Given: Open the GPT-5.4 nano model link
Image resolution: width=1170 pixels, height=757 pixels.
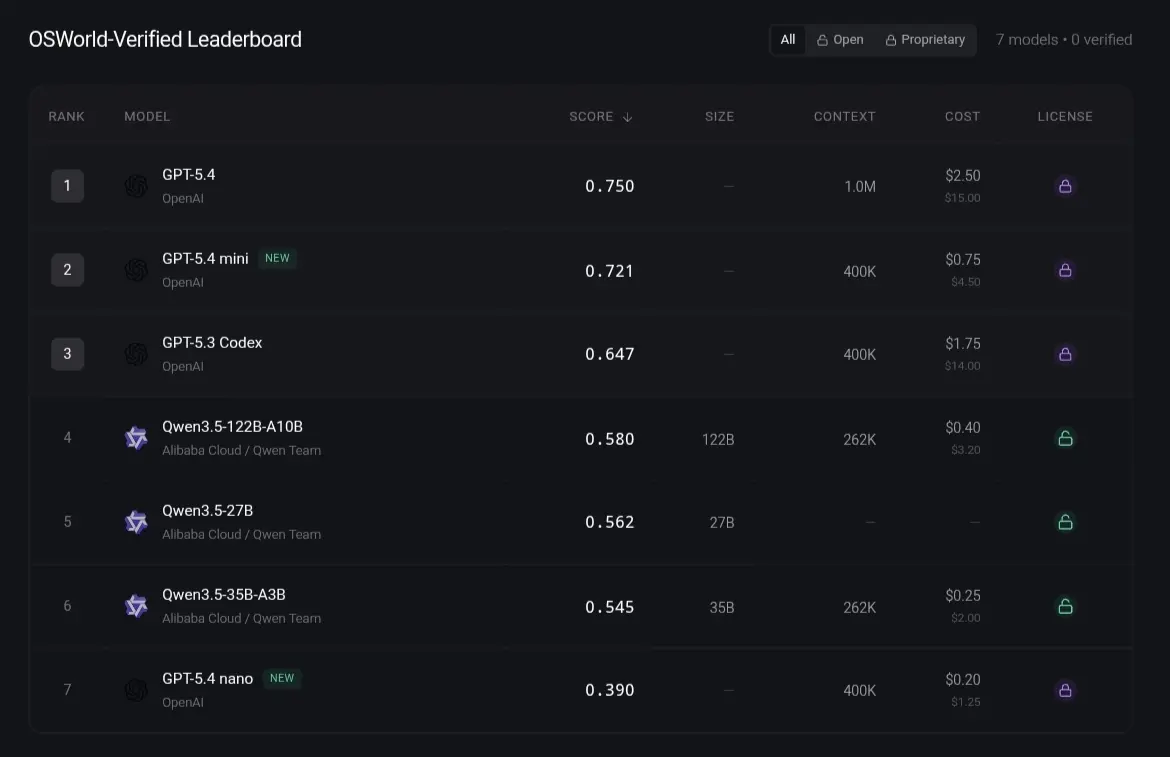Looking at the screenshot, I should click(207, 679).
